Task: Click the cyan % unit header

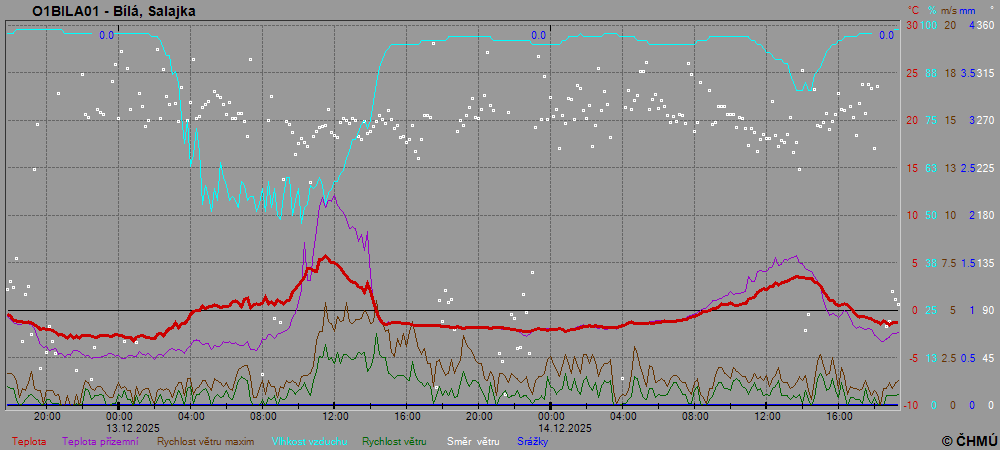Action: point(931,10)
